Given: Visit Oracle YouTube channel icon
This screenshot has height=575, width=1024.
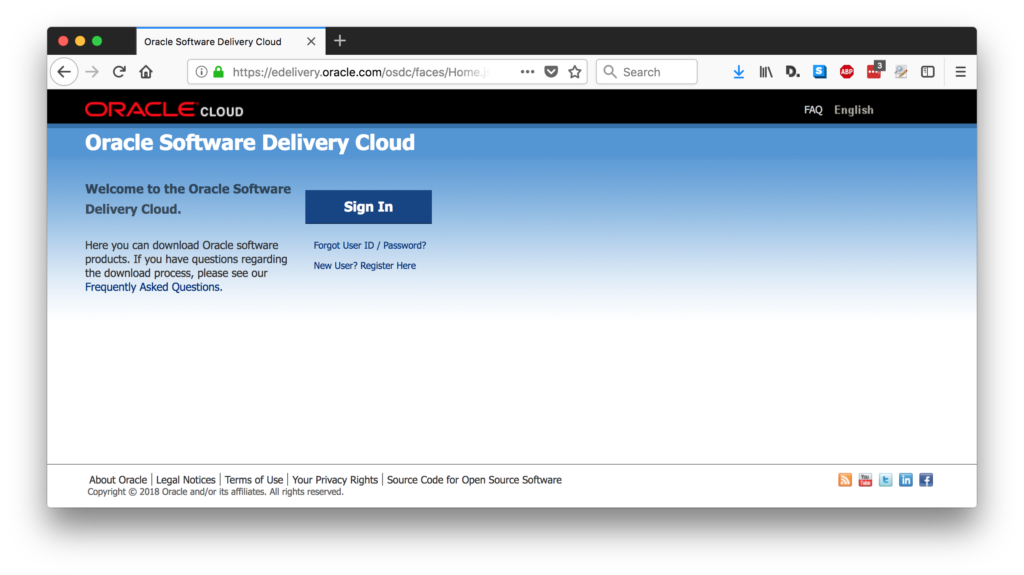Looking at the screenshot, I should [x=865, y=480].
